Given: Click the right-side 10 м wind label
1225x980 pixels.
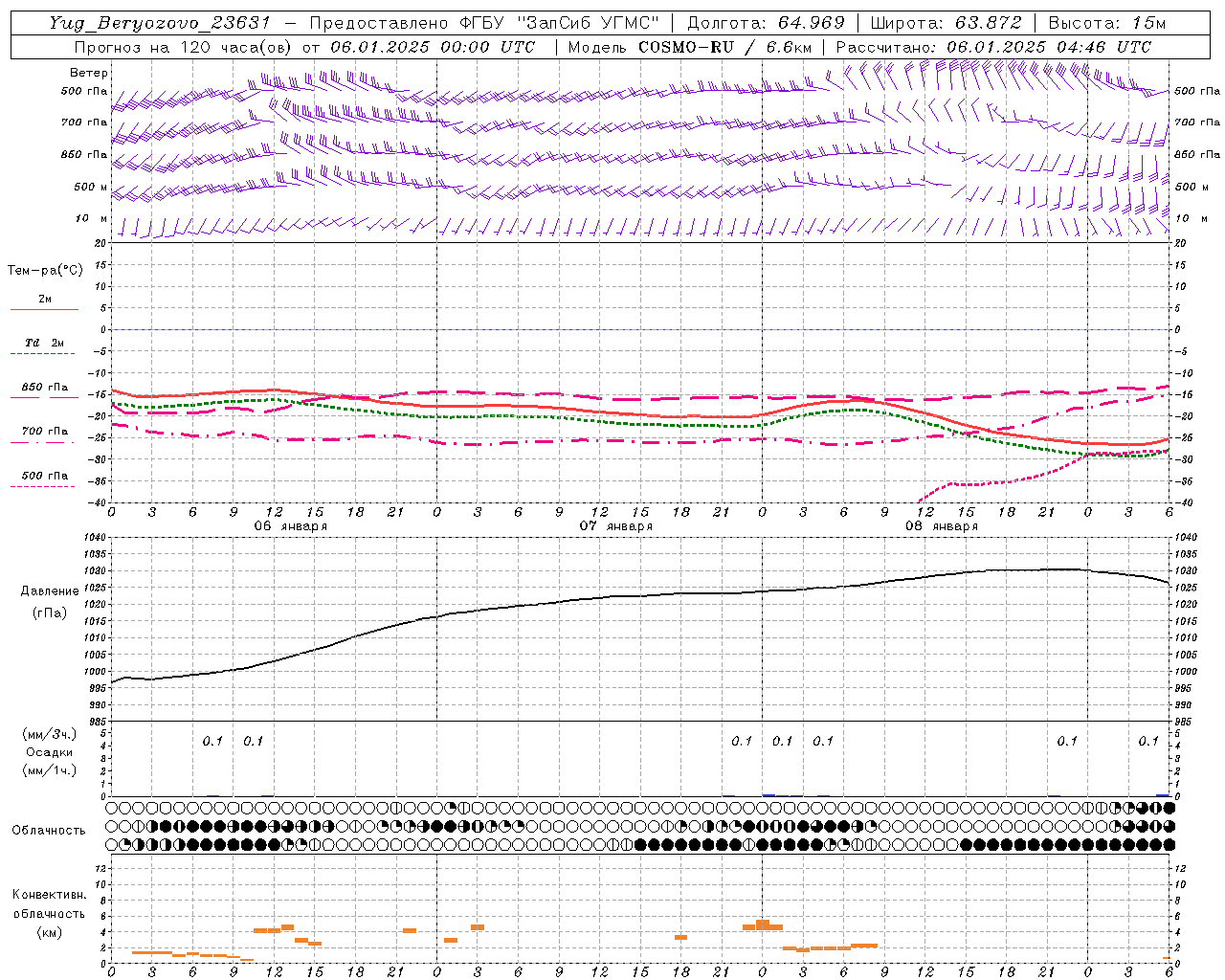Looking at the screenshot, I should tap(1190, 218).
